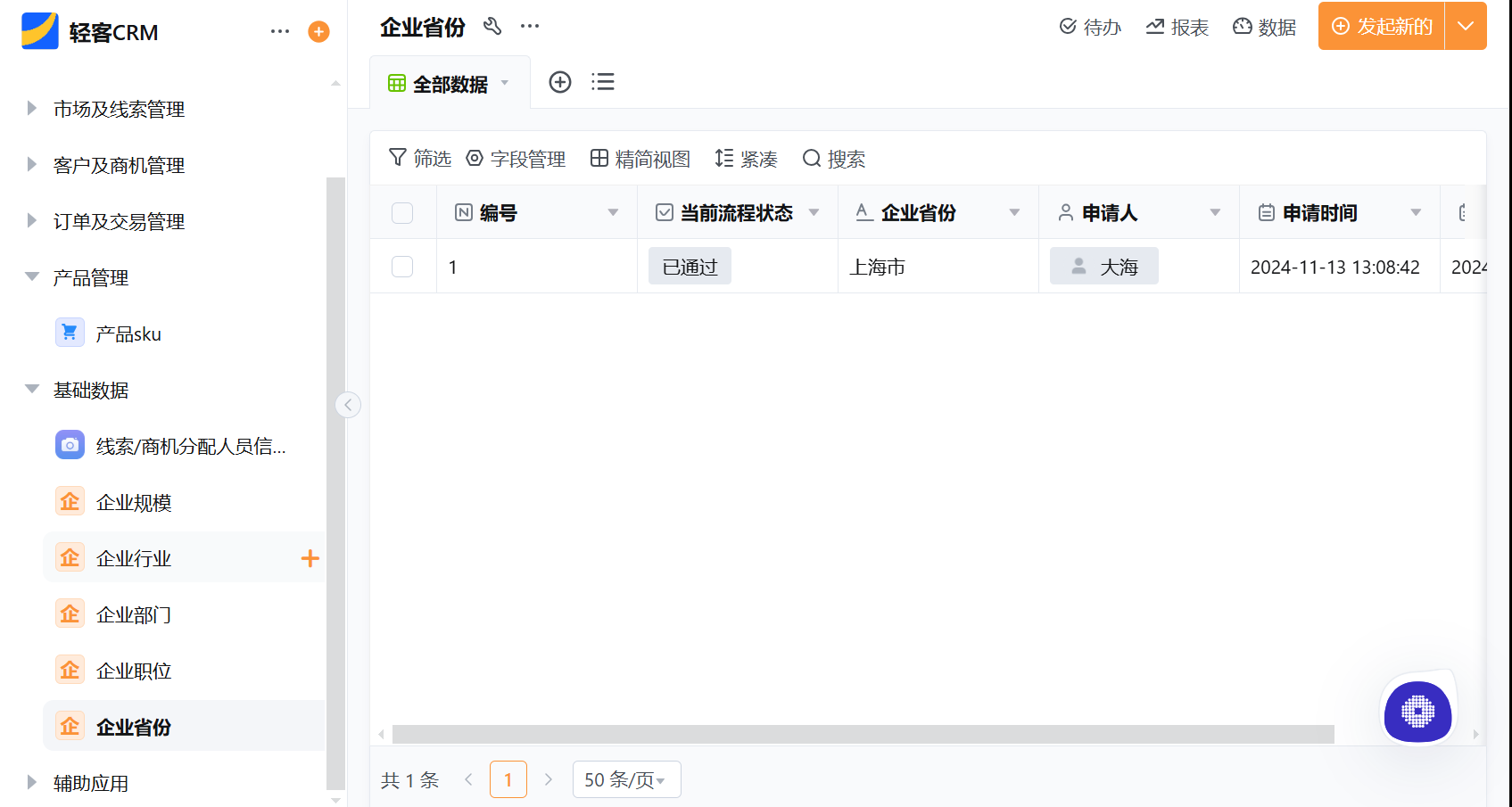Click the floating purple assistant button
Image resolution: width=1512 pixels, height=807 pixels.
point(1417,712)
